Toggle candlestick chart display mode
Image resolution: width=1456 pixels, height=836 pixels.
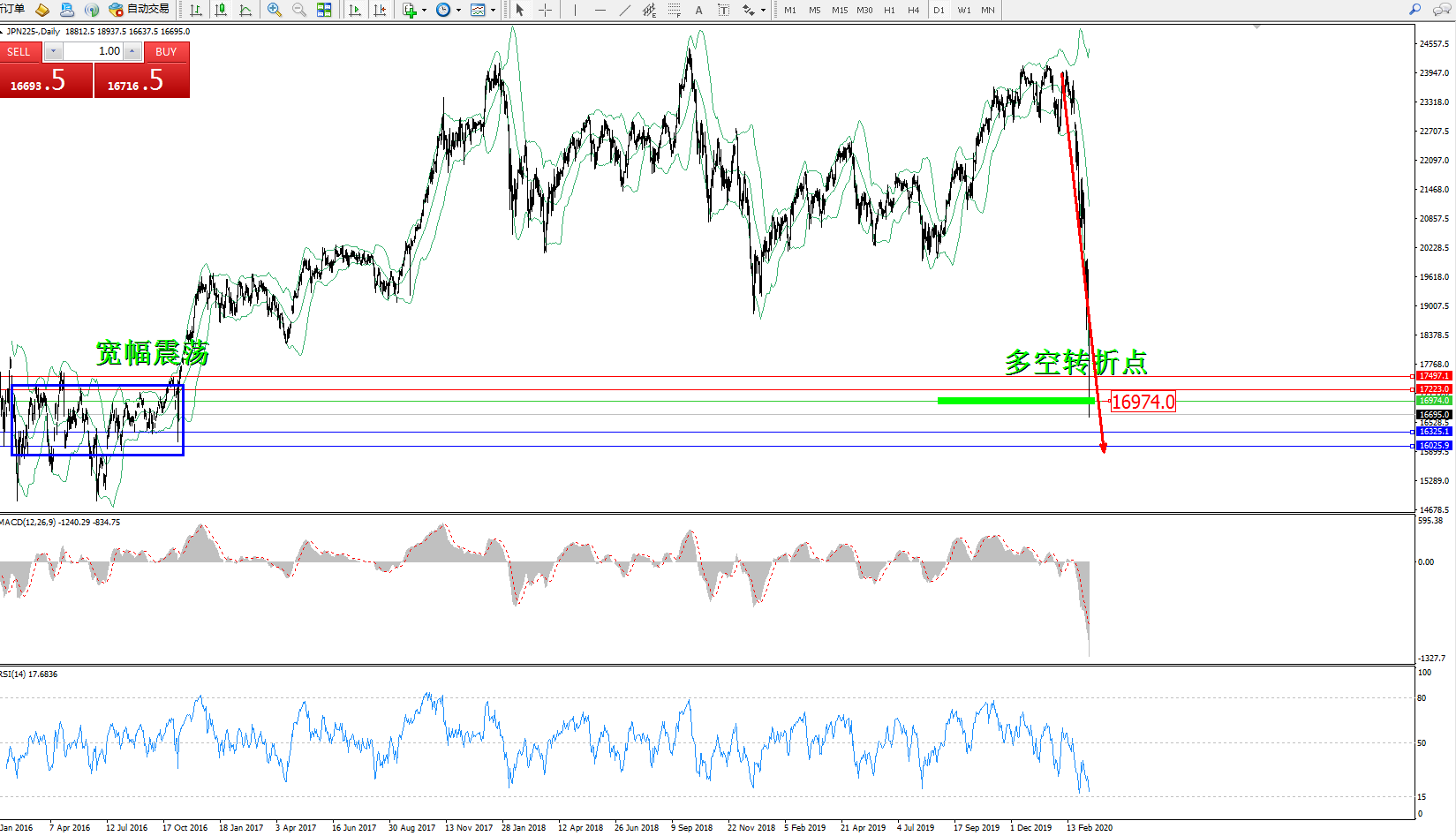pos(221,10)
